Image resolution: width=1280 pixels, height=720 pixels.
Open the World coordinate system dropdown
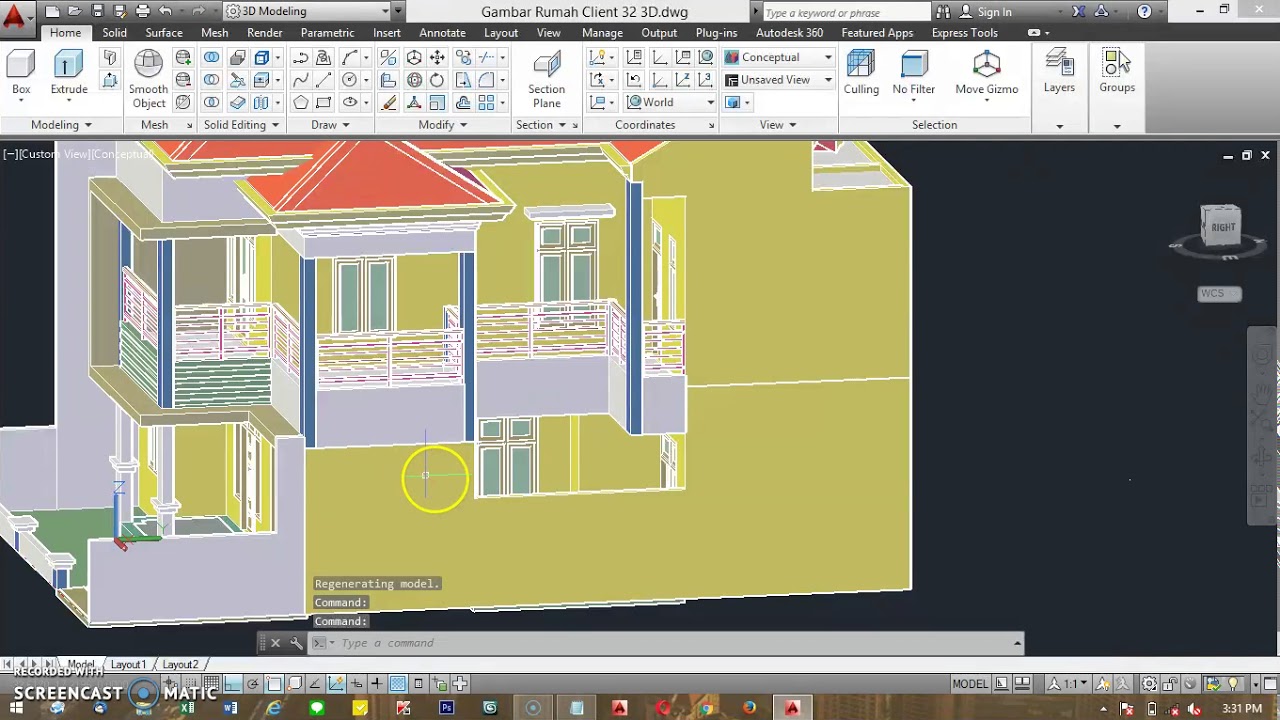pos(670,102)
